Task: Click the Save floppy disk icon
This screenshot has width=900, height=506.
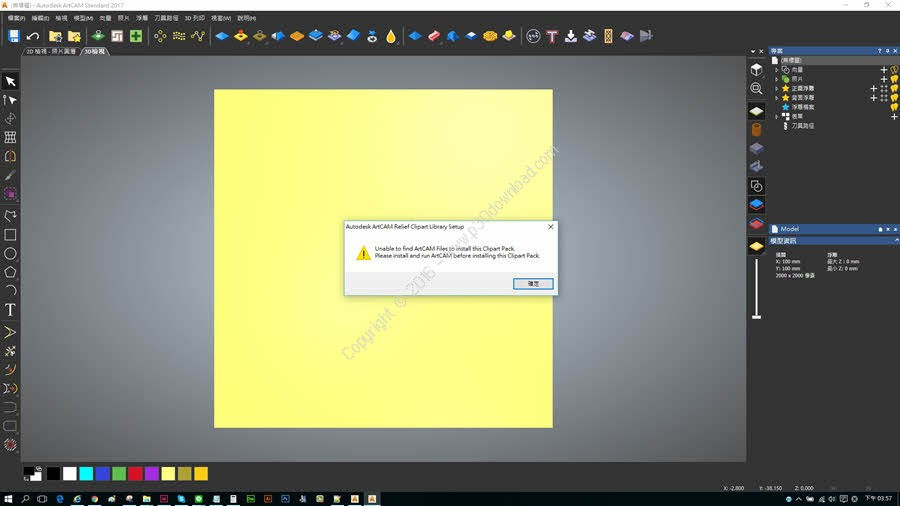Action: 14,36
